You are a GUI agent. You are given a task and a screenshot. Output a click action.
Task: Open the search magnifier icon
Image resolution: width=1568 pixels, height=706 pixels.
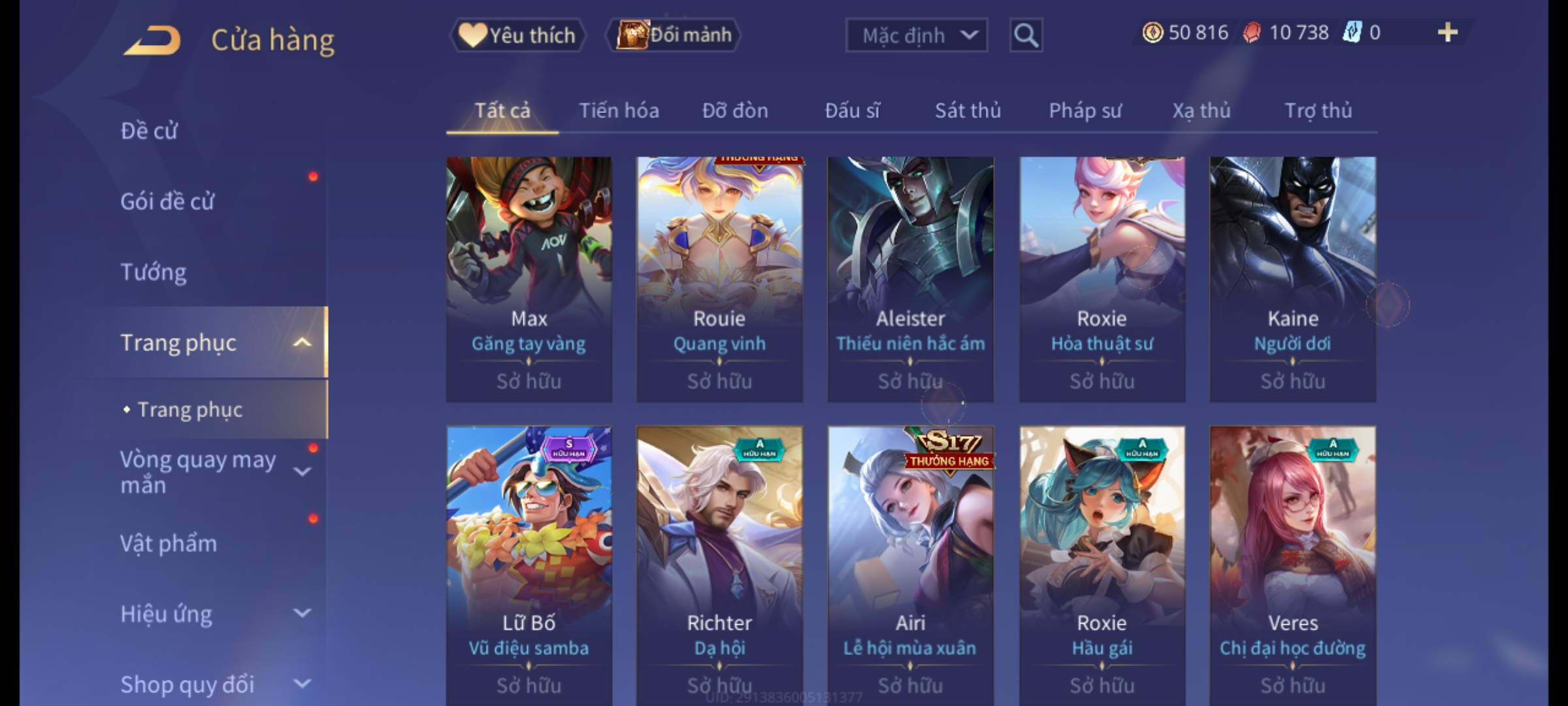pyautogui.click(x=1026, y=35)
